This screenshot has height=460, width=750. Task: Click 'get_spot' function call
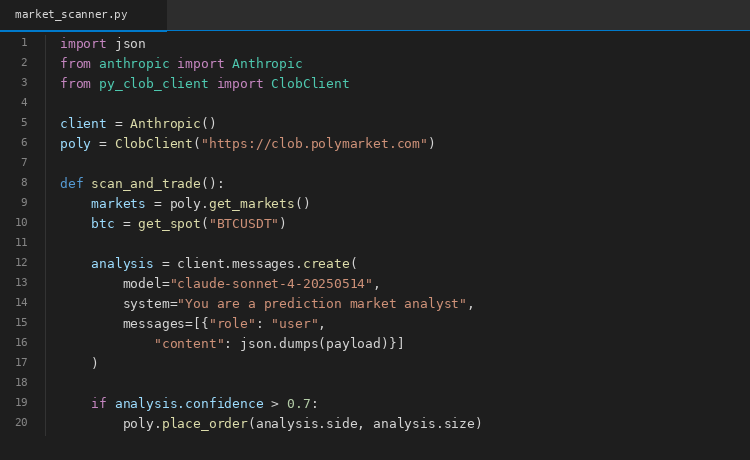pos(169,224)
